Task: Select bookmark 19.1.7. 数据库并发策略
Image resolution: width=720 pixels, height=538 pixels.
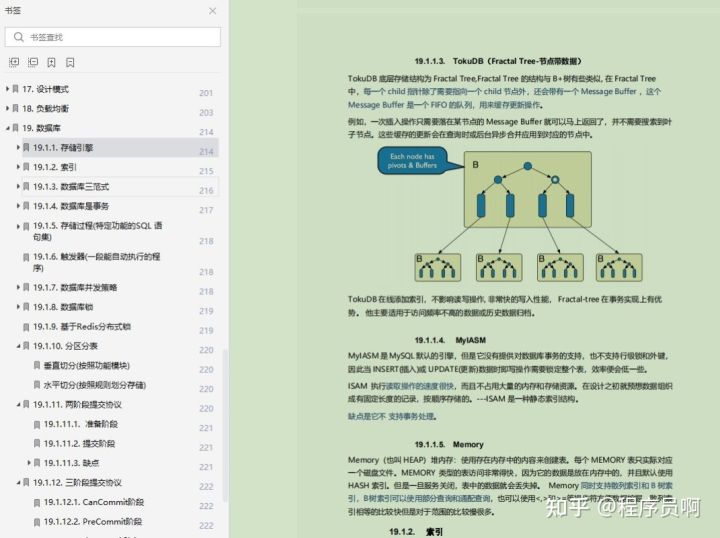Action: point(75,287)
